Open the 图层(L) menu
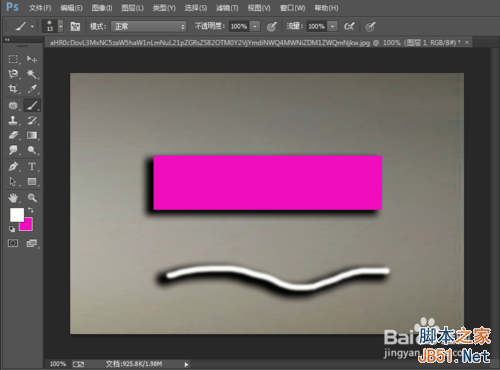The width and height of the screenshot is (500, 370). pos(133,8)
